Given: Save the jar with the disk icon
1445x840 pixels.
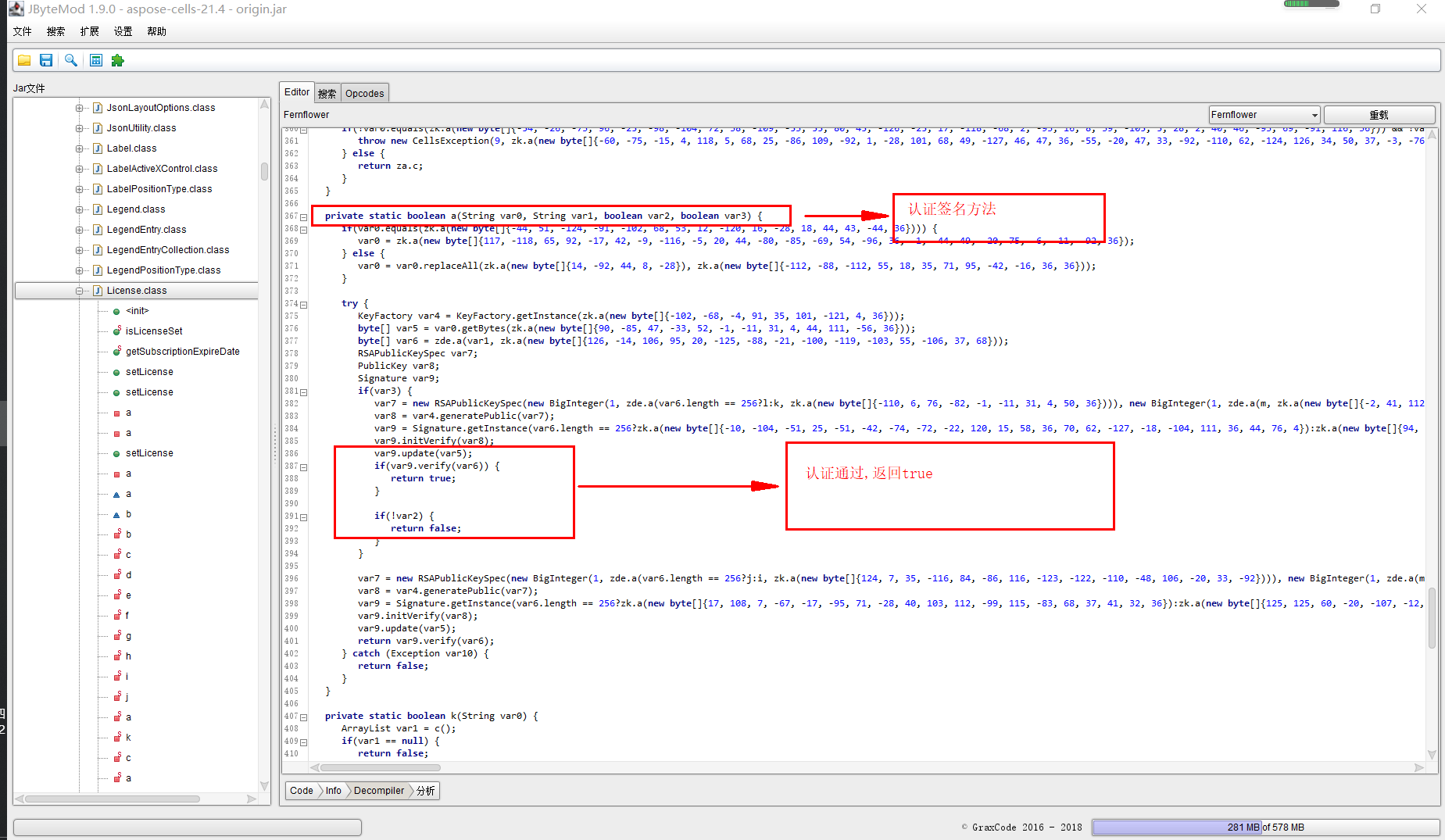Looking at the screenshot, I should [46, 60].
